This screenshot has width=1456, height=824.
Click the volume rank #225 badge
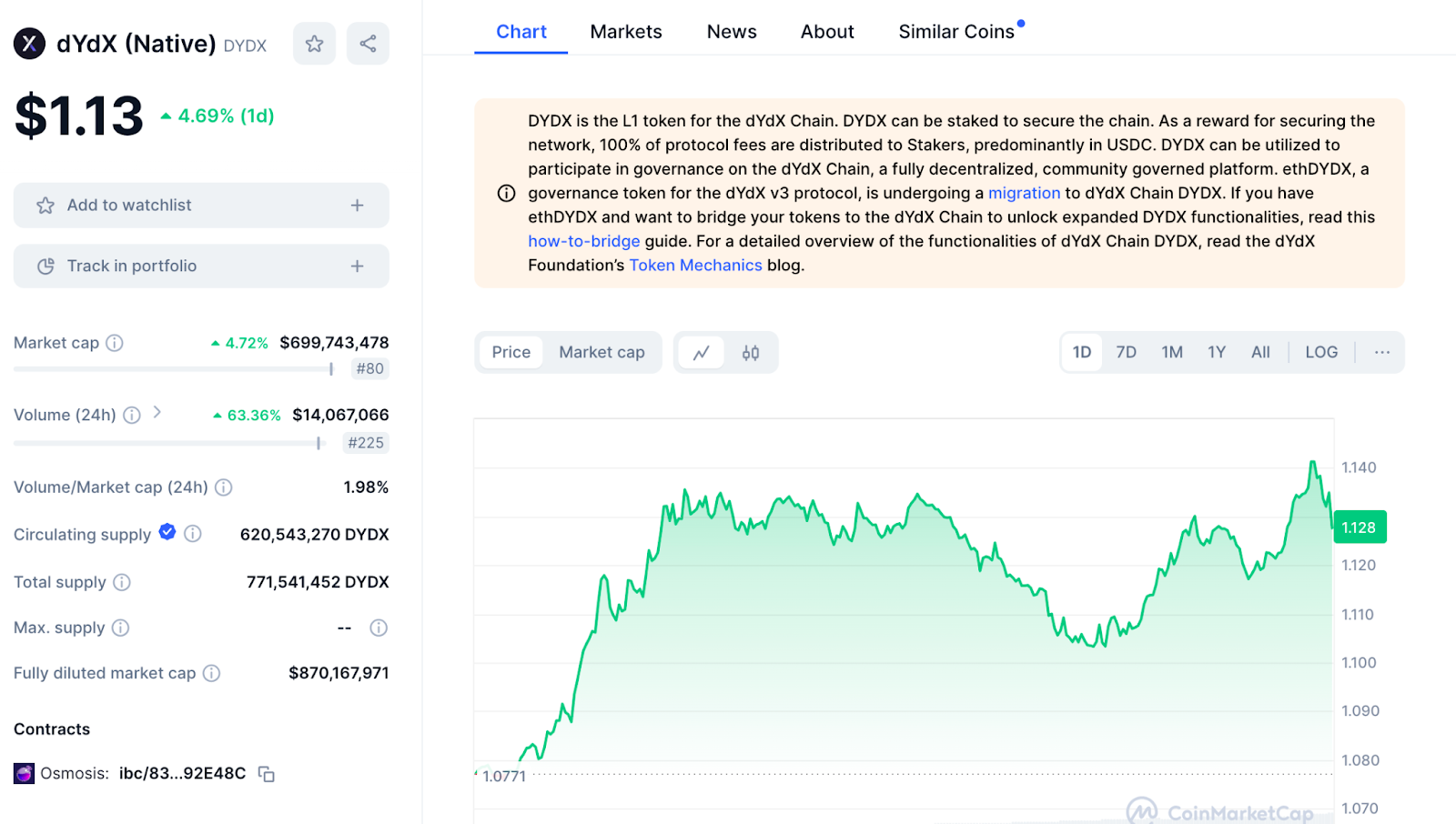click(366, 443)
